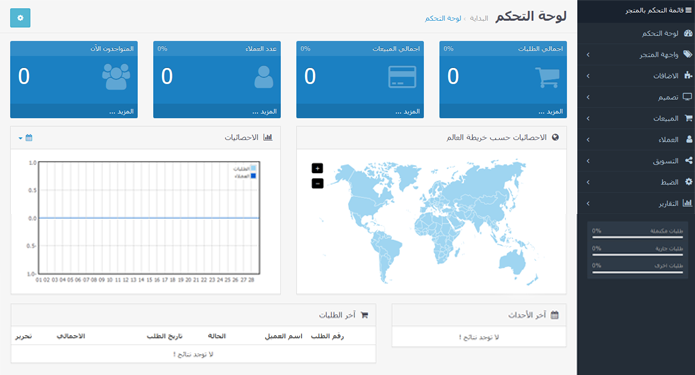Click المزيد link in المتواجدون الآن tile
Screen dimensions: 695x375
[121, 112]
